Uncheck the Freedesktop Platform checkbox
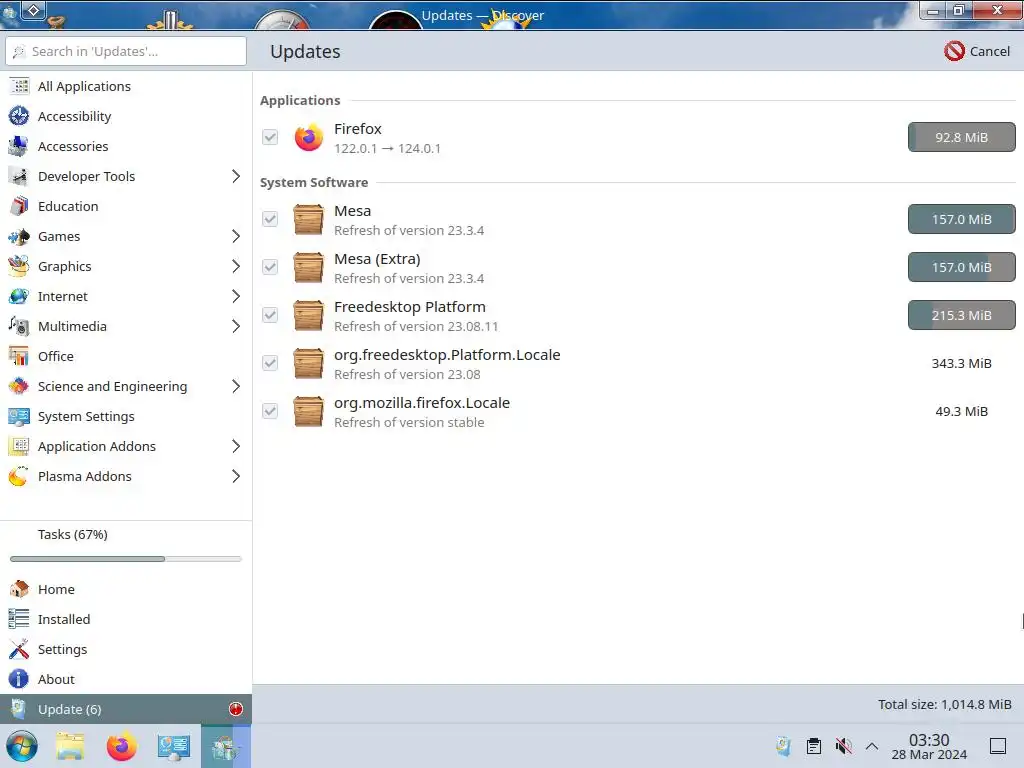The image size is (1024, 768). [270, 315]
